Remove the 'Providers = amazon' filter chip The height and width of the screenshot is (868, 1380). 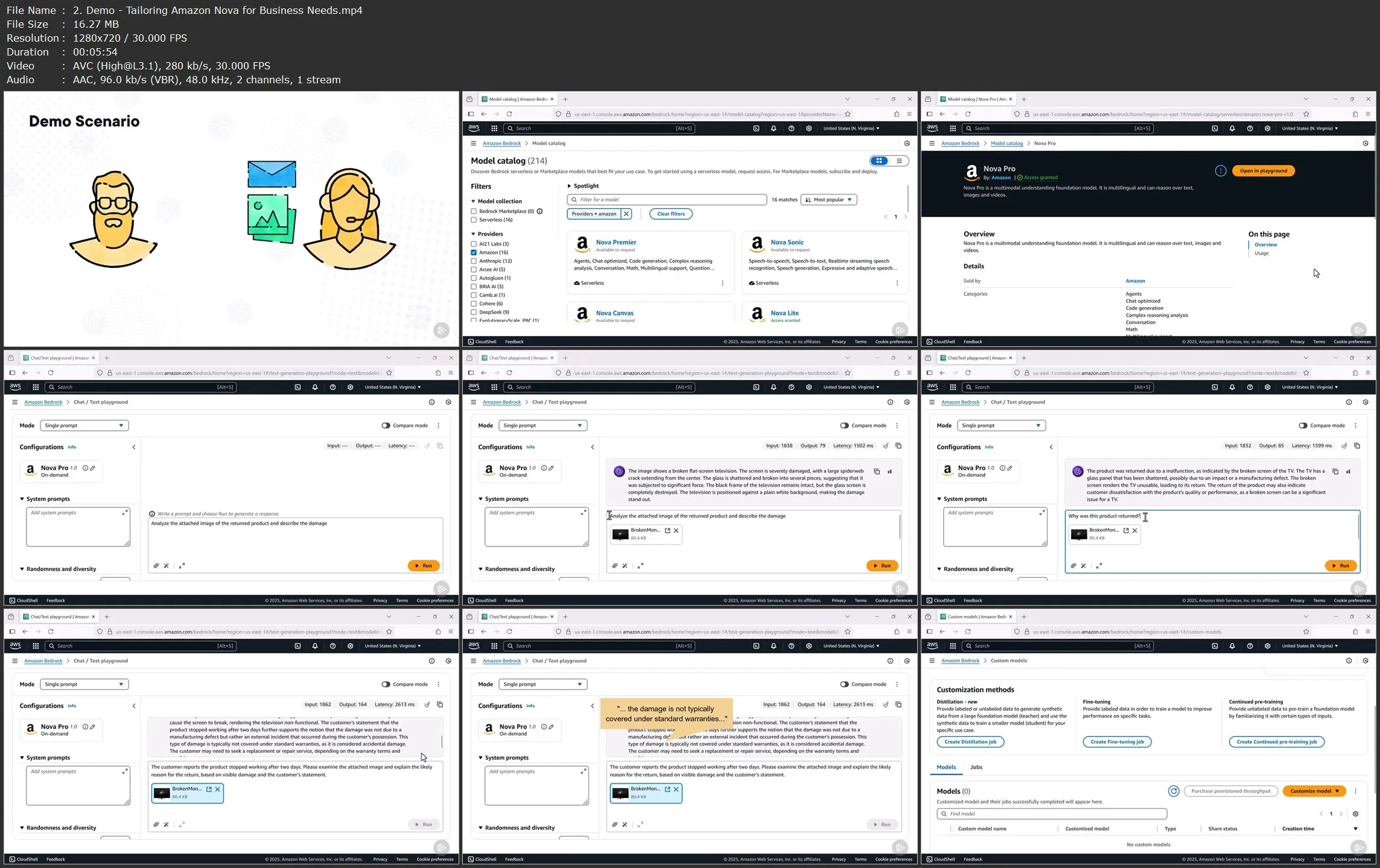[x=626, y=214]
